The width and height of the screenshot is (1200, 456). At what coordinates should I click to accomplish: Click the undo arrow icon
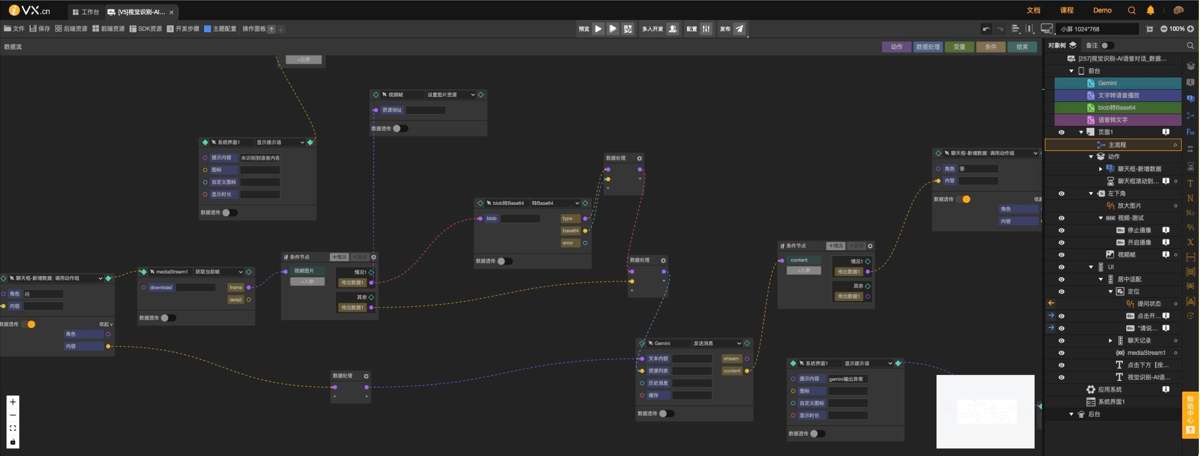[x=986, y=29]
